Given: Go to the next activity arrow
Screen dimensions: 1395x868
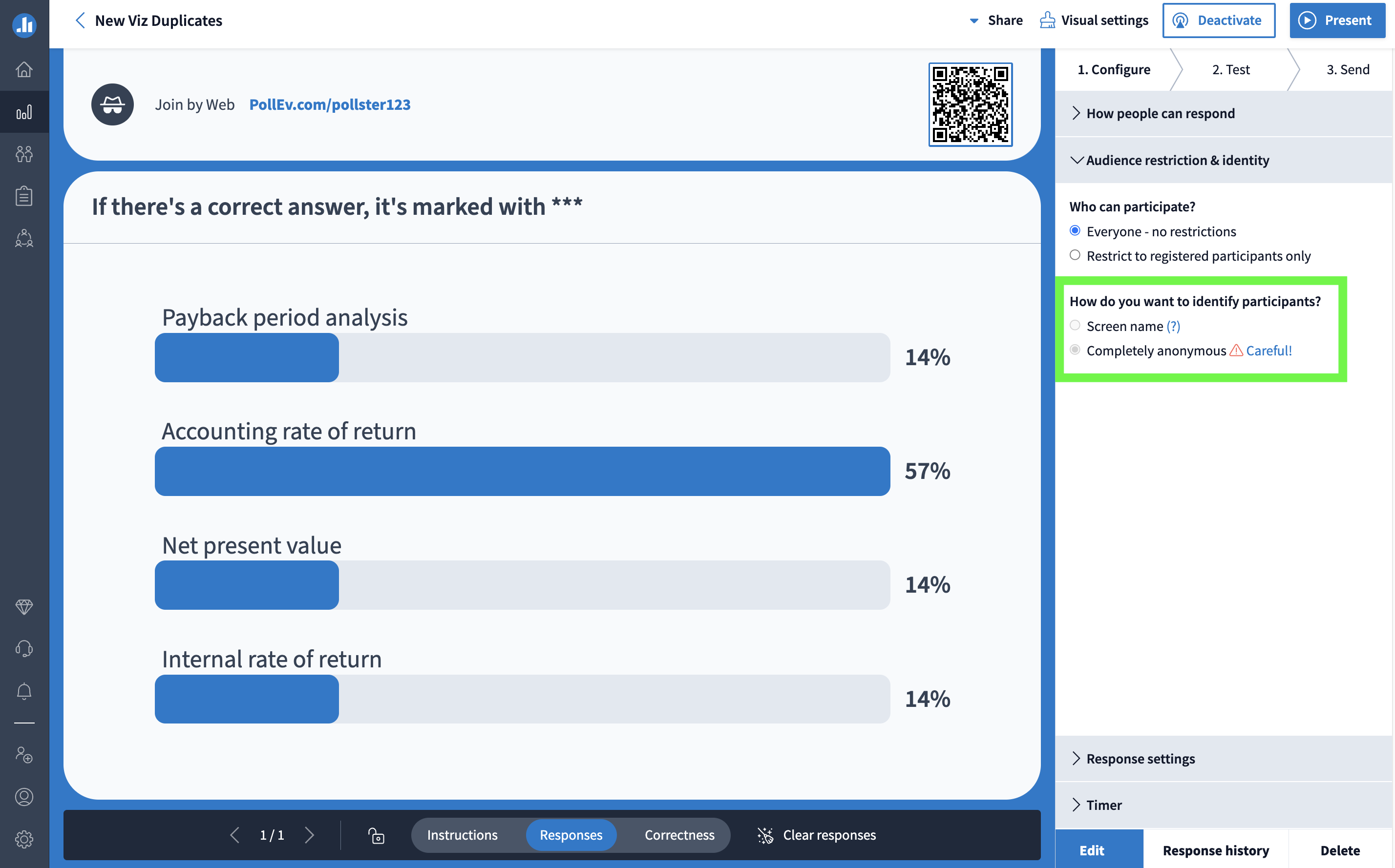Looking at the screenshot, I should click(x=310, y=835).
